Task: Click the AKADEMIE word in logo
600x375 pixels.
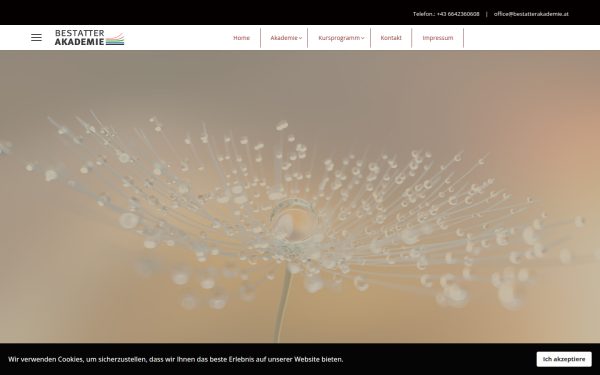Action: (80, 42)
